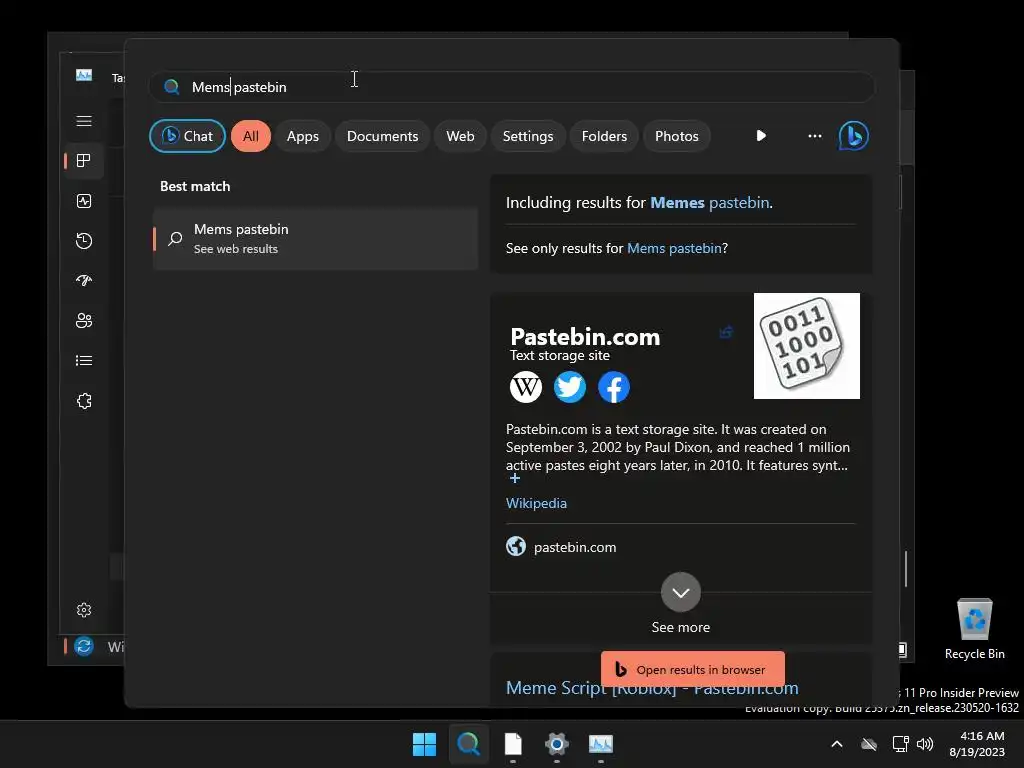Open Task Manager Details list icon
The width and height of the screenshot is (1024, 768).
coord(84,360)
